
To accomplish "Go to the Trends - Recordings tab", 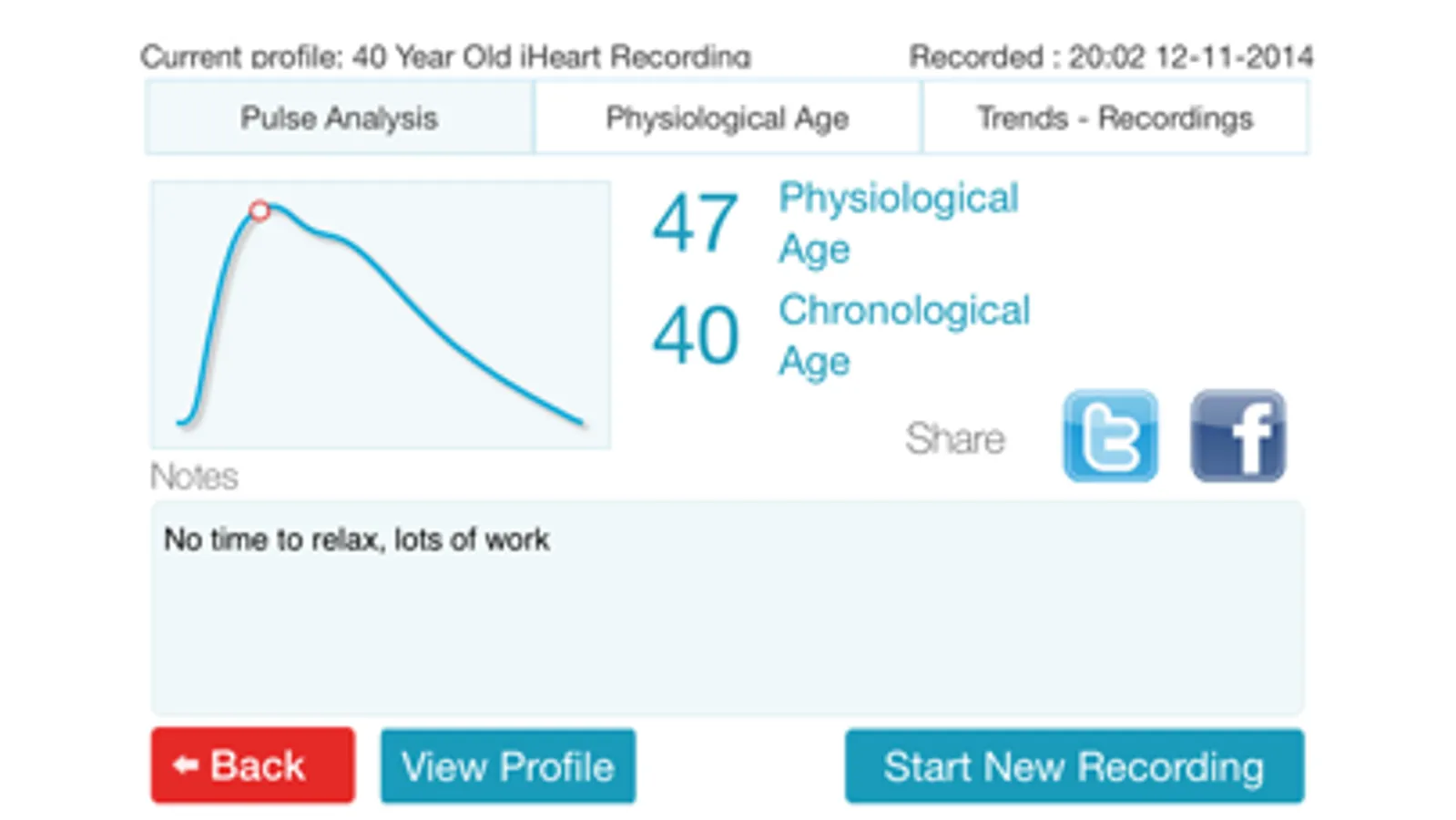I will pos(1115,118).
